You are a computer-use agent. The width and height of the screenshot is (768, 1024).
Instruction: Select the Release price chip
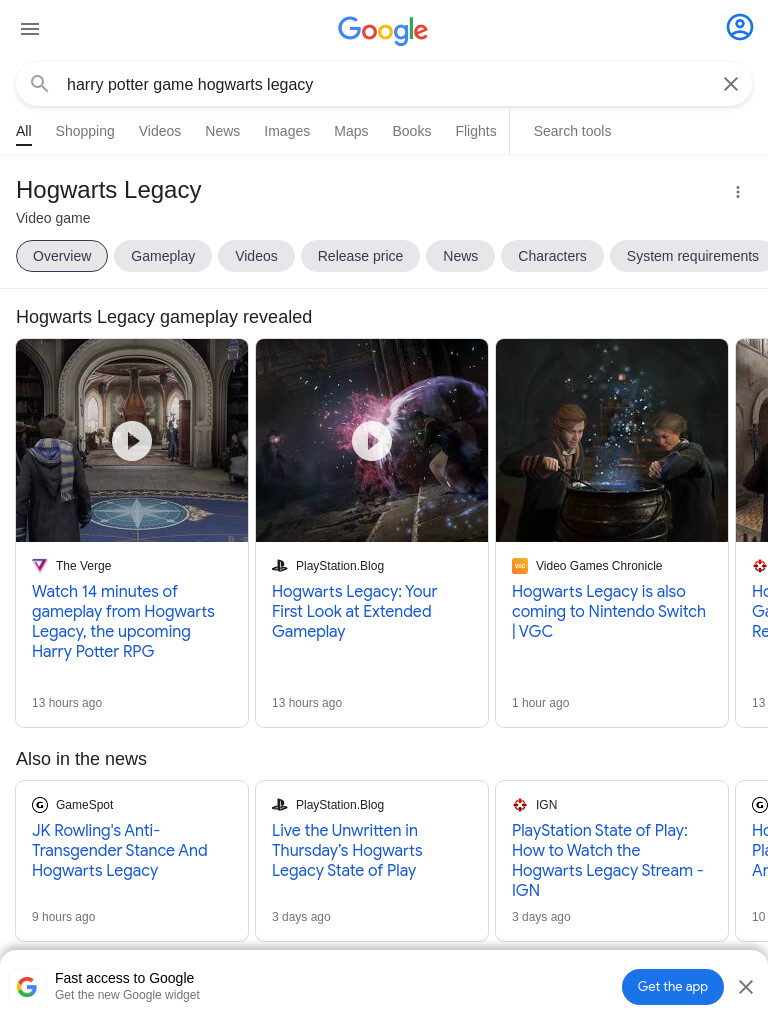[360, 256]
